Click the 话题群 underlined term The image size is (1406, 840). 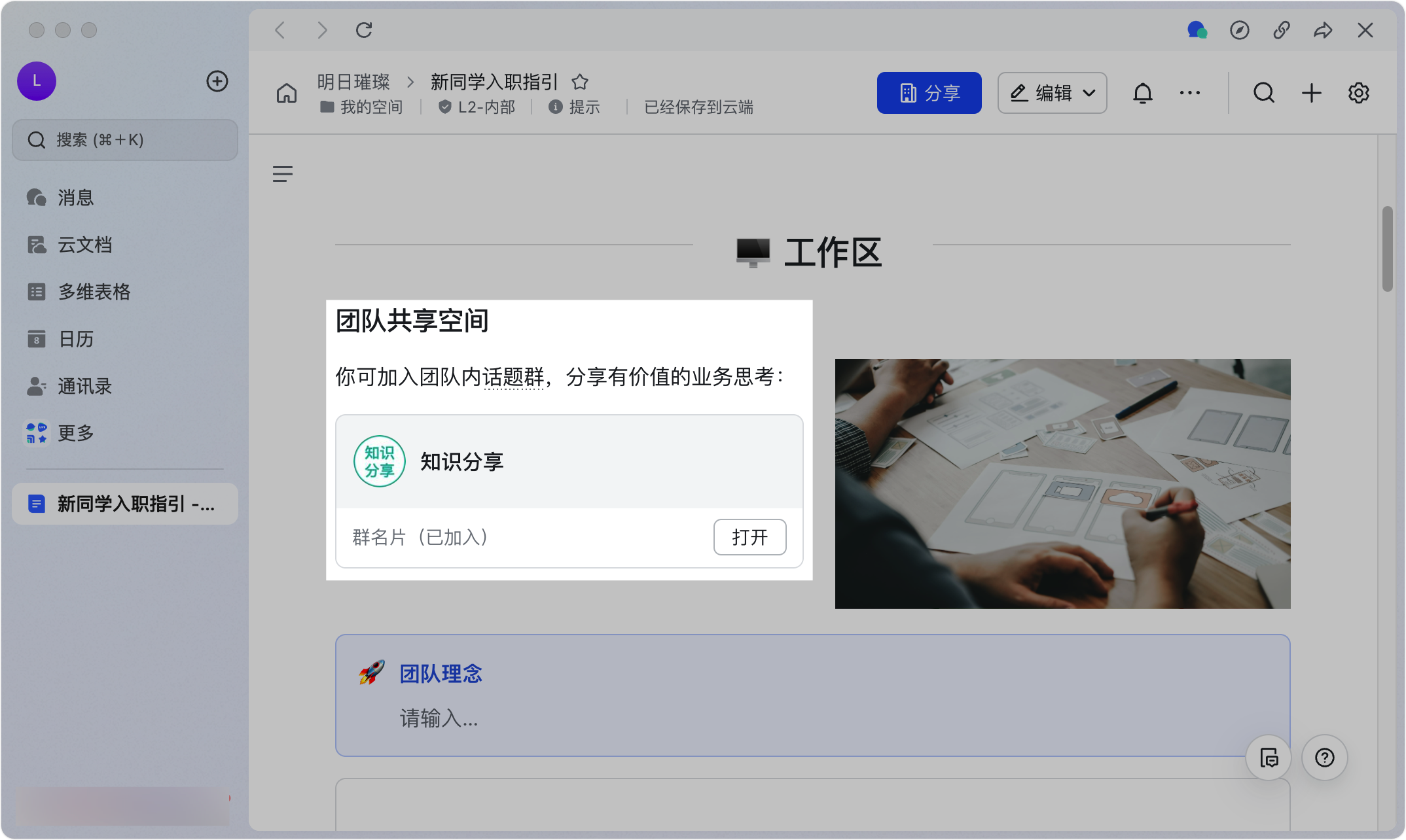pos(514,377)
